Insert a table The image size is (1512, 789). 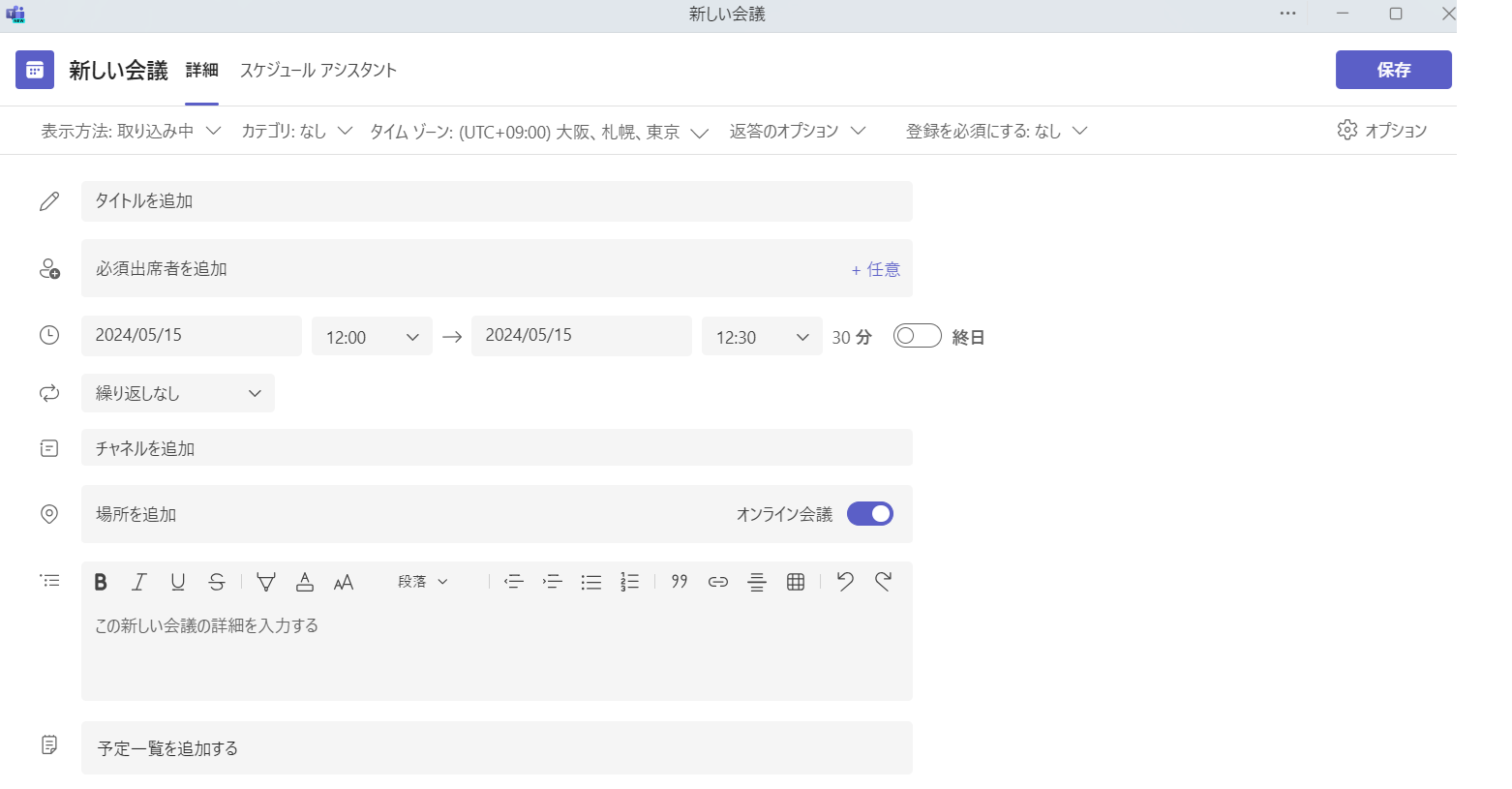796,582
